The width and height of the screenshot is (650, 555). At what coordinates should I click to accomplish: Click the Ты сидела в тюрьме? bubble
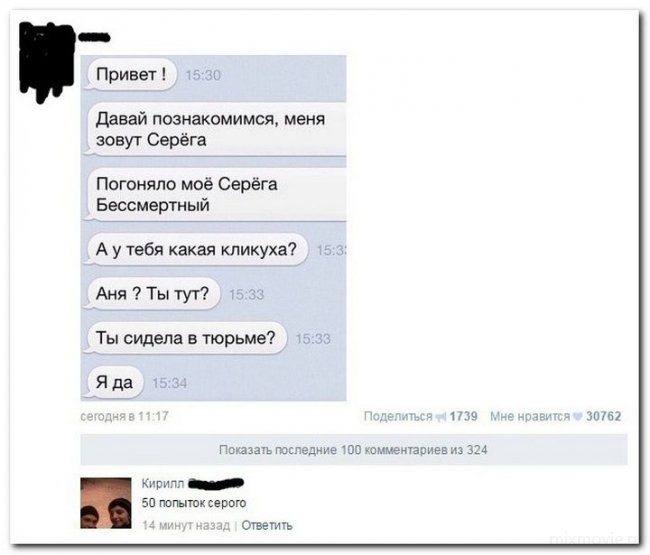(186, 338)
